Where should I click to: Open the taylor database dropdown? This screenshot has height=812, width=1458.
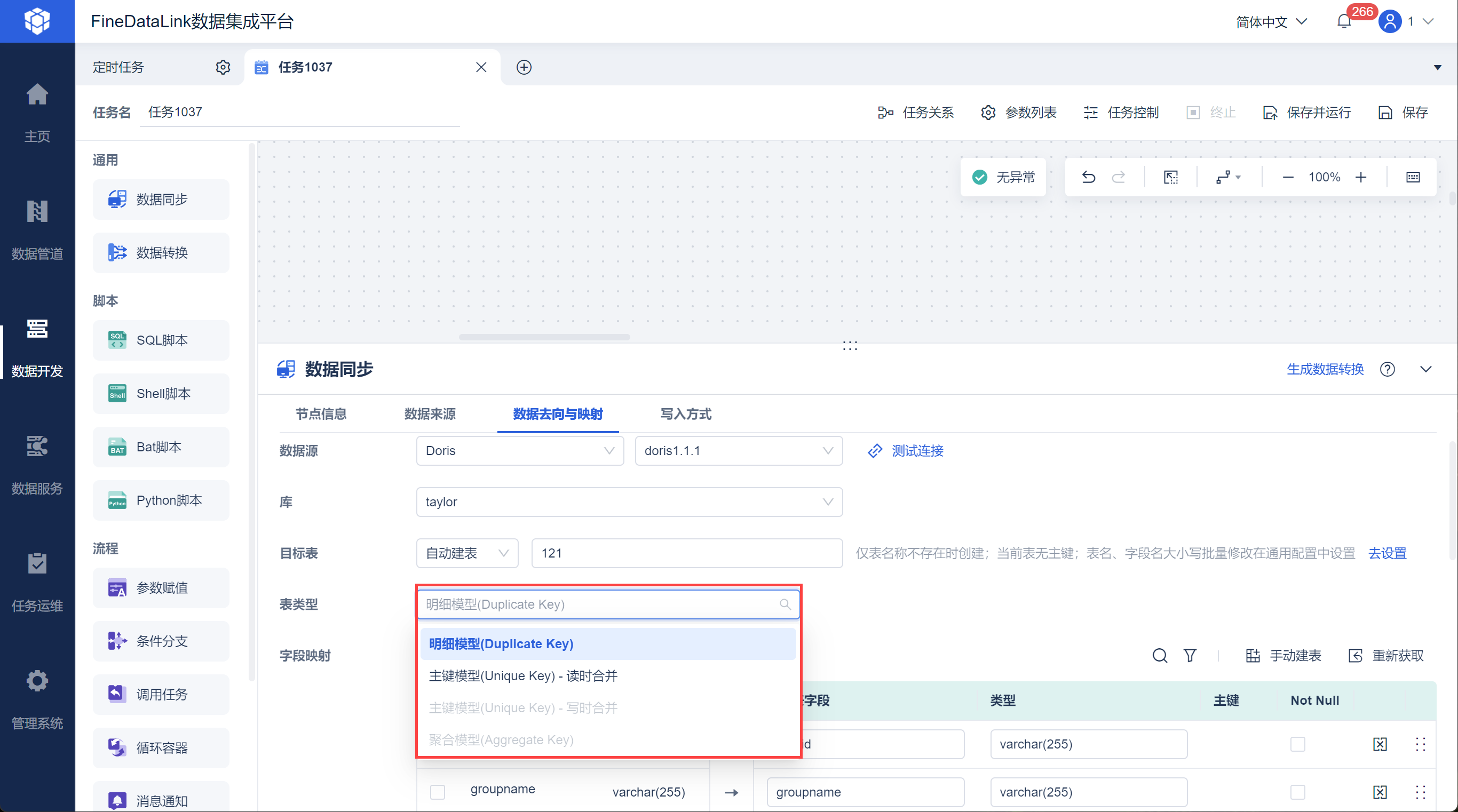tap(629, 502)
